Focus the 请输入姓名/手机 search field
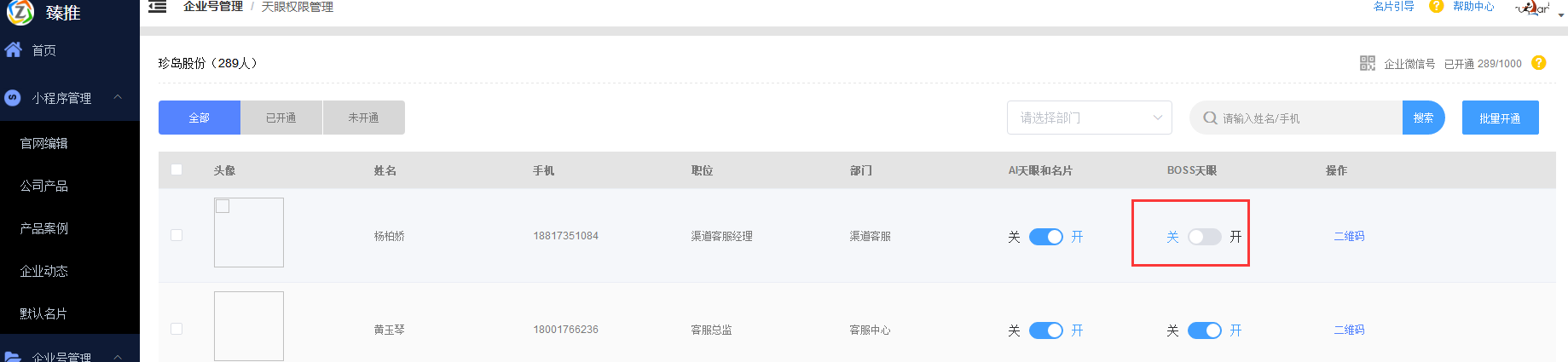Viewport: 1568px width, 362px height. (x=1305, y=118)
